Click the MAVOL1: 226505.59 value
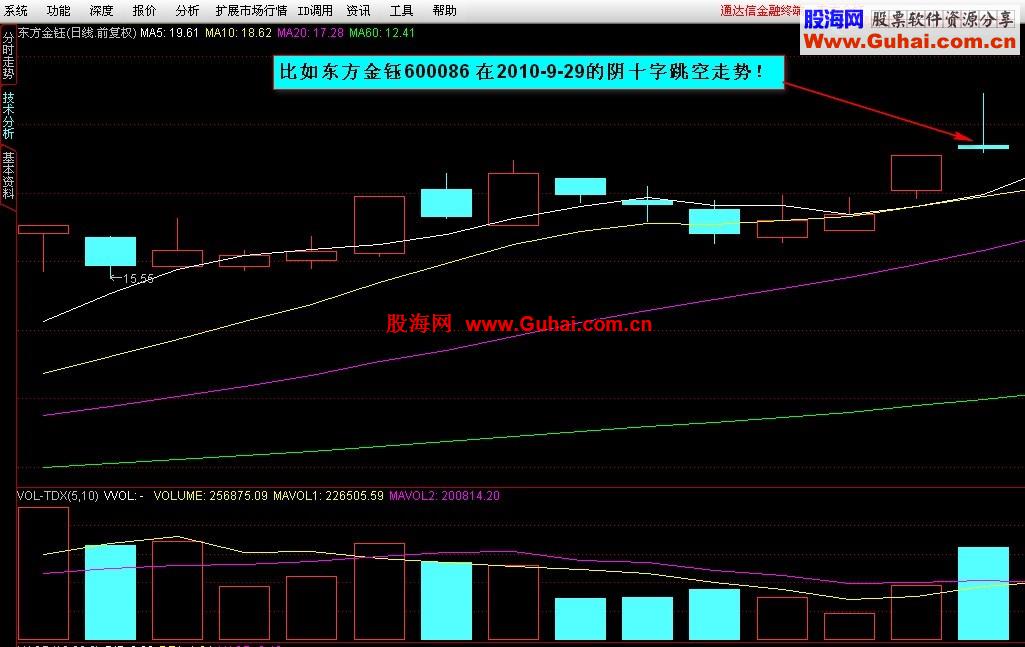 coord(328,496)
